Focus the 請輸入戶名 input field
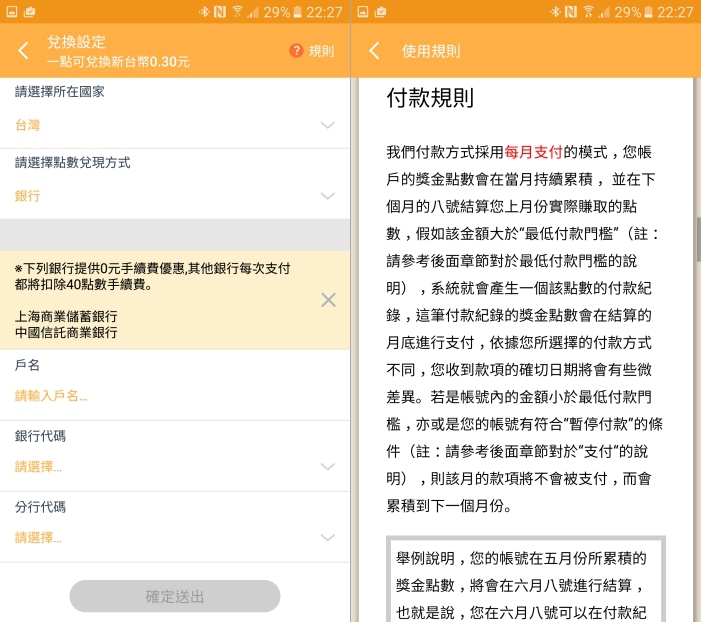The width and height of the screenshot is (701, 622). [x=175, y=396]
